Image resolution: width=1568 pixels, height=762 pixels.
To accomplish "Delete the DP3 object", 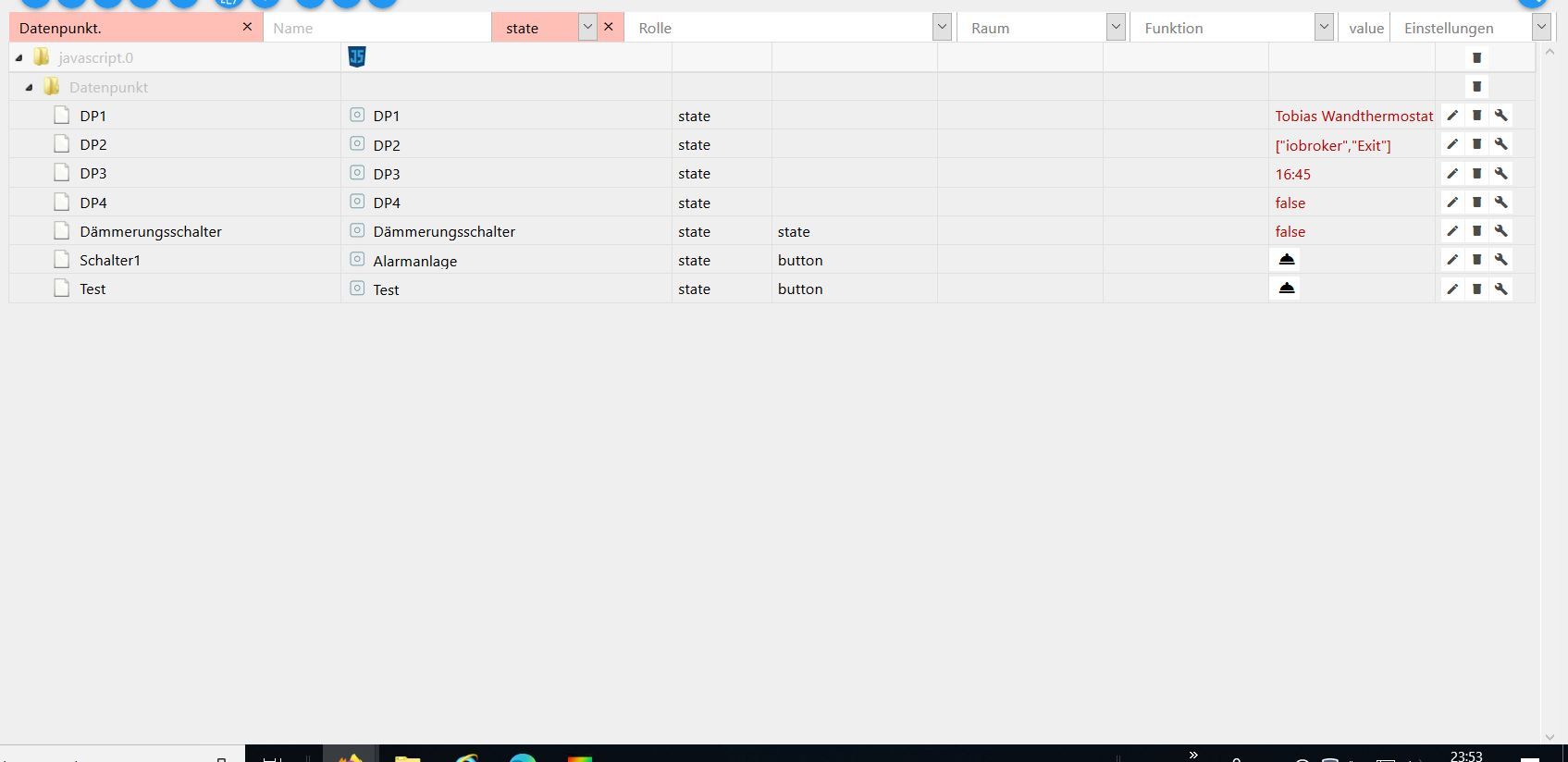I will [x=1476, y=173].
